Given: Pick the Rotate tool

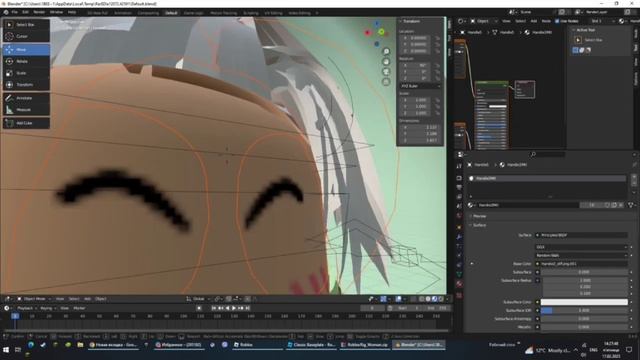Looking at the screenshot, I should point(27,61).
